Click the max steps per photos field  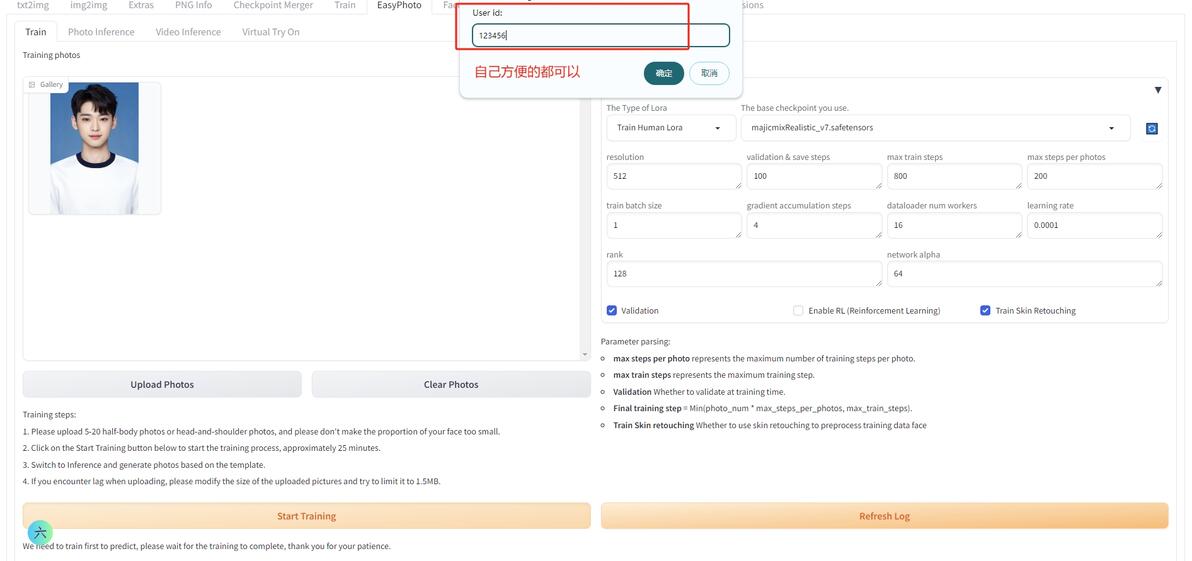pyautogui.click(x=1095, y=176)
